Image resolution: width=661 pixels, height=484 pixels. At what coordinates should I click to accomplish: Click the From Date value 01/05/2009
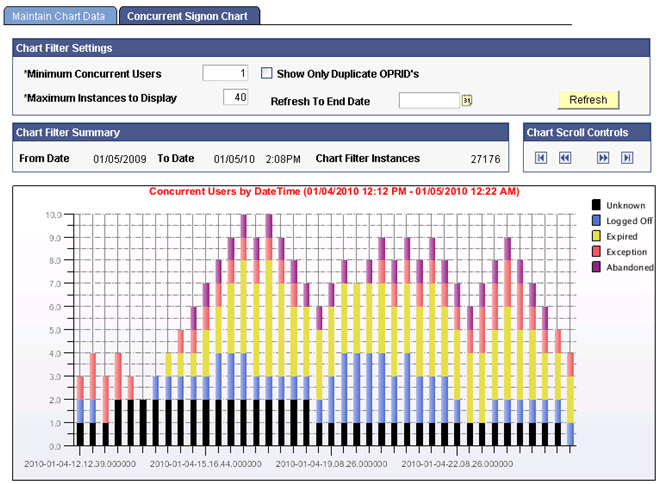pyautogui.click(x=120, y=159)
